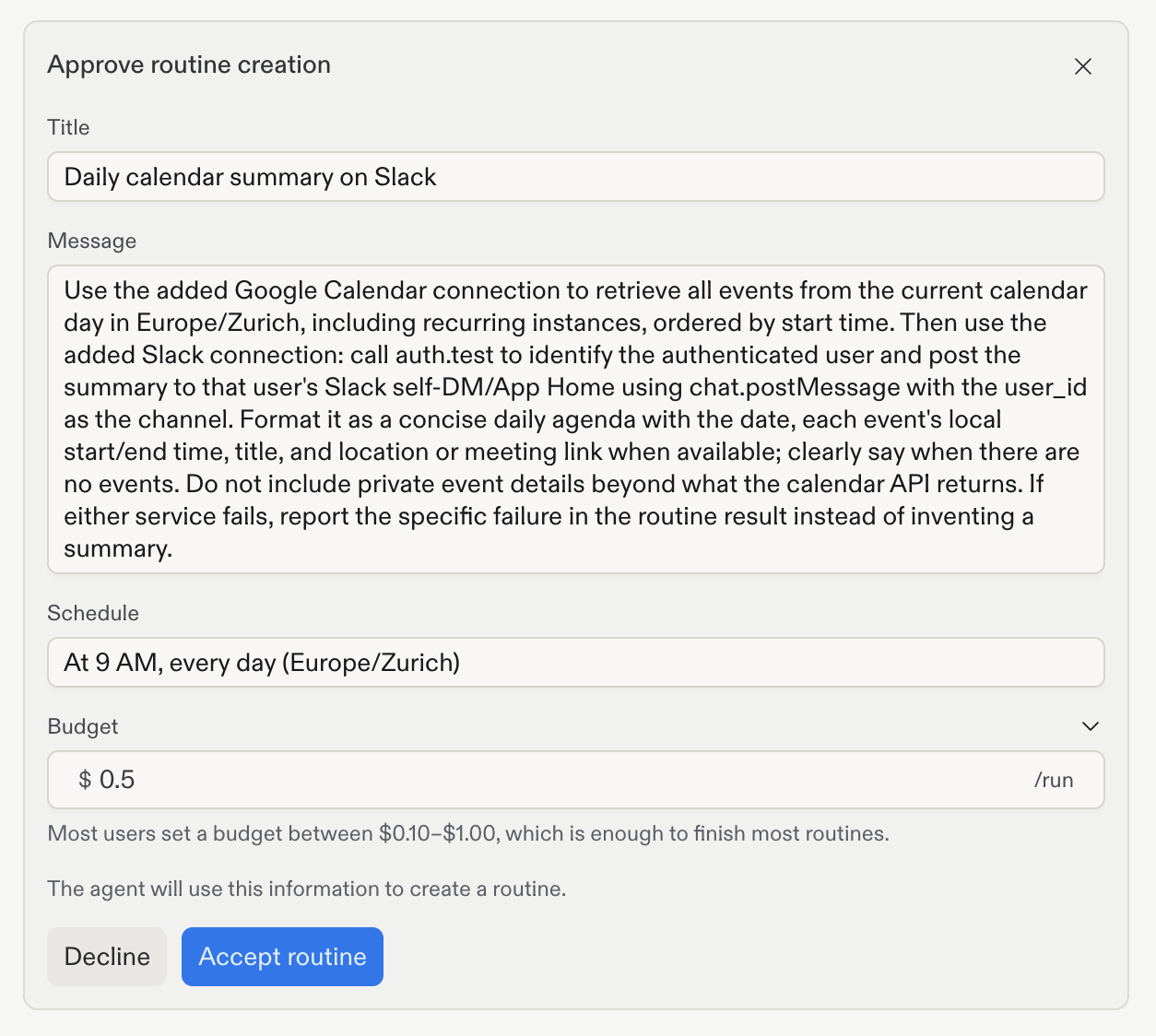The width and height of the screenshot is (1156, 1036).
Task: Click 'The agent will use this information' text
Action: click(x=307, y=889)
